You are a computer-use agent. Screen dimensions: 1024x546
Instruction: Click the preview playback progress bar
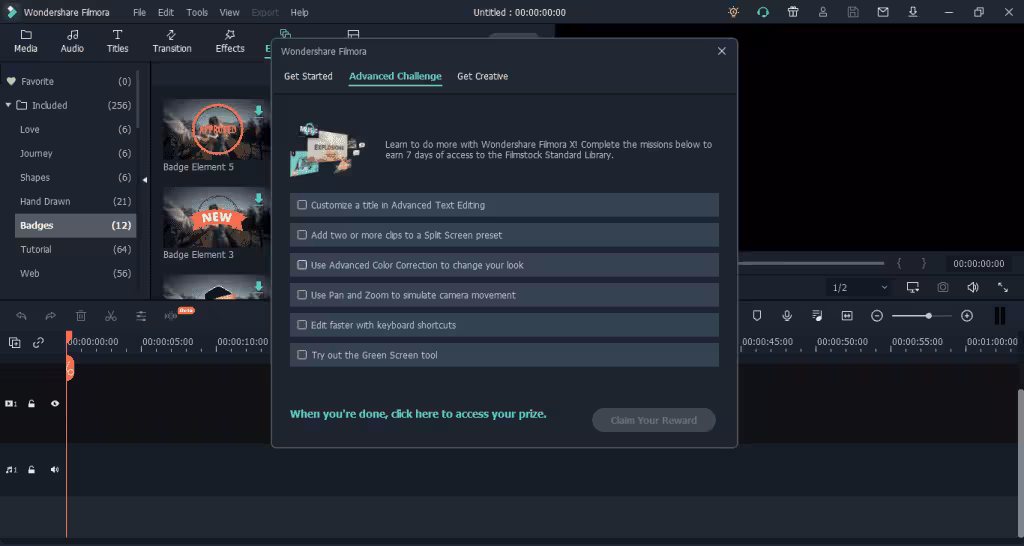point(811,263)
